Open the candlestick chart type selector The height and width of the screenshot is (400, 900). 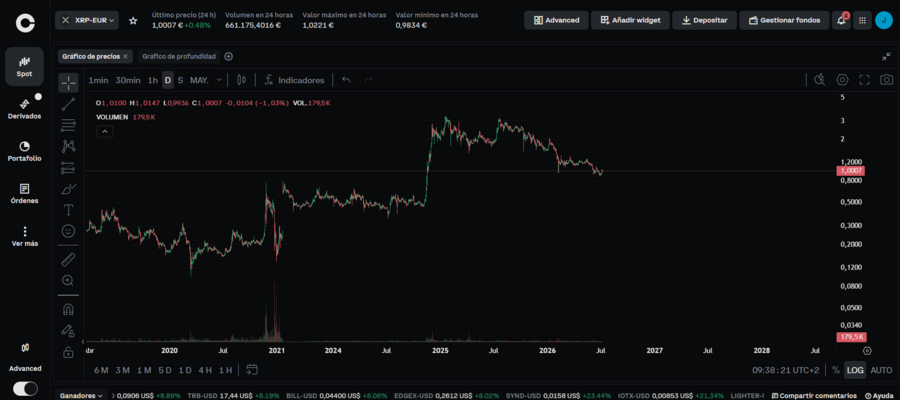[241, 80]
